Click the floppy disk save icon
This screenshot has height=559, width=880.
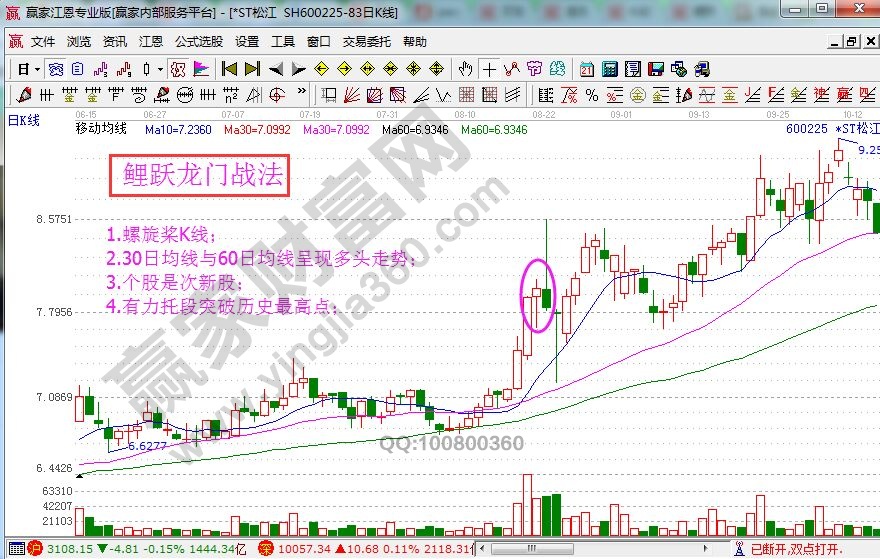pos(656,69)
